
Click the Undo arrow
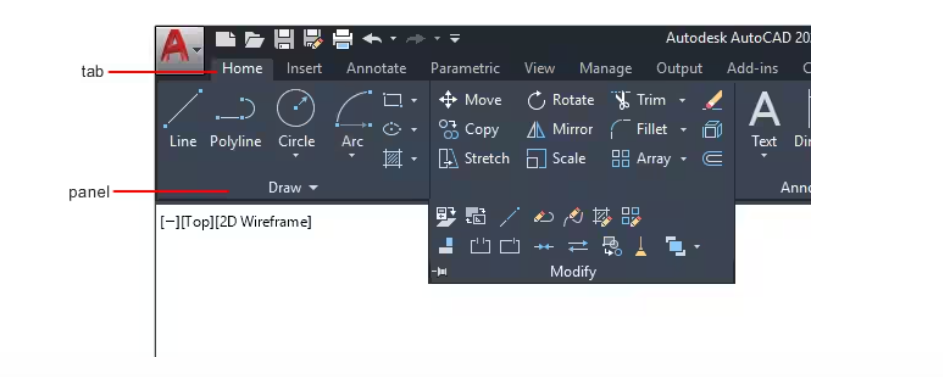point(372,39)
